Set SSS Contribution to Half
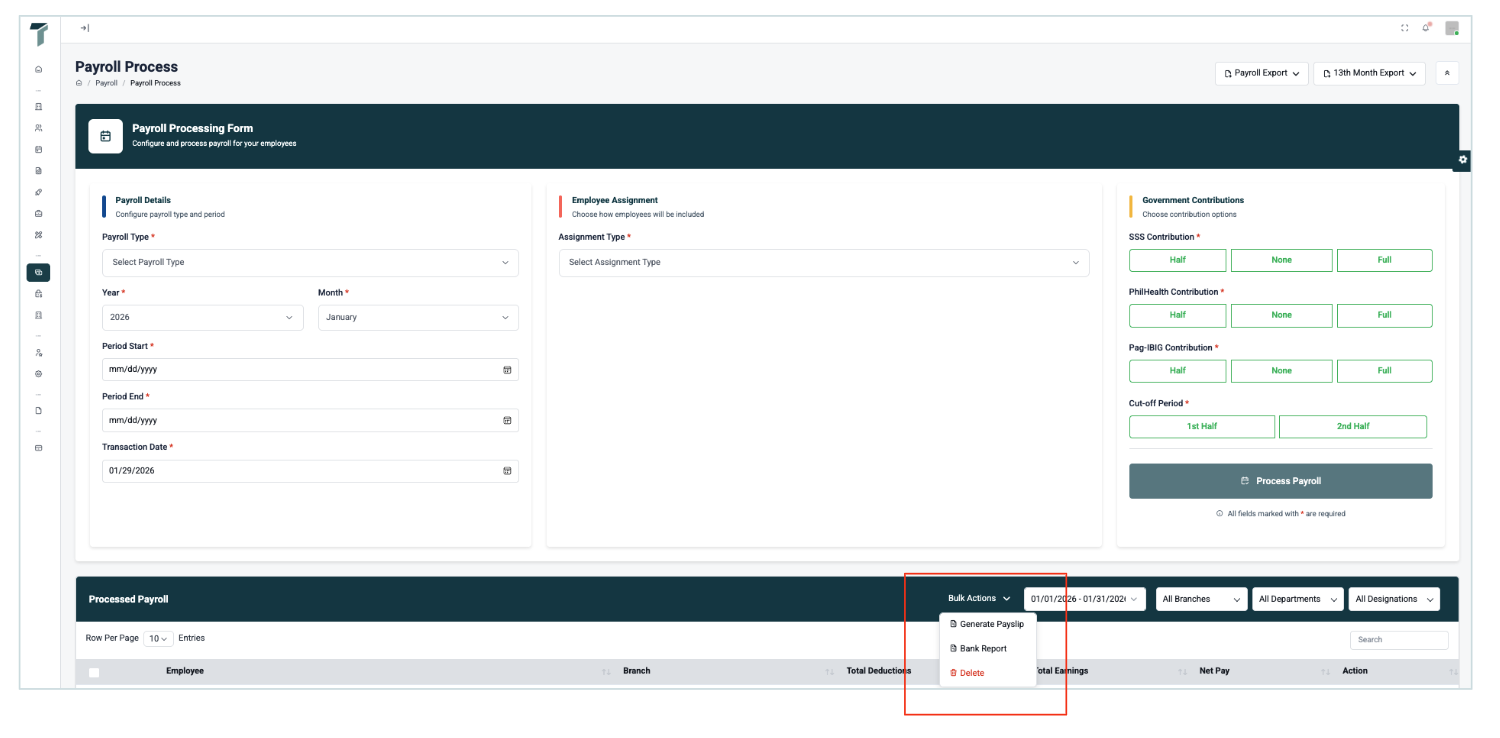This screenshot has width=1500, height=738. [1177, 260]
